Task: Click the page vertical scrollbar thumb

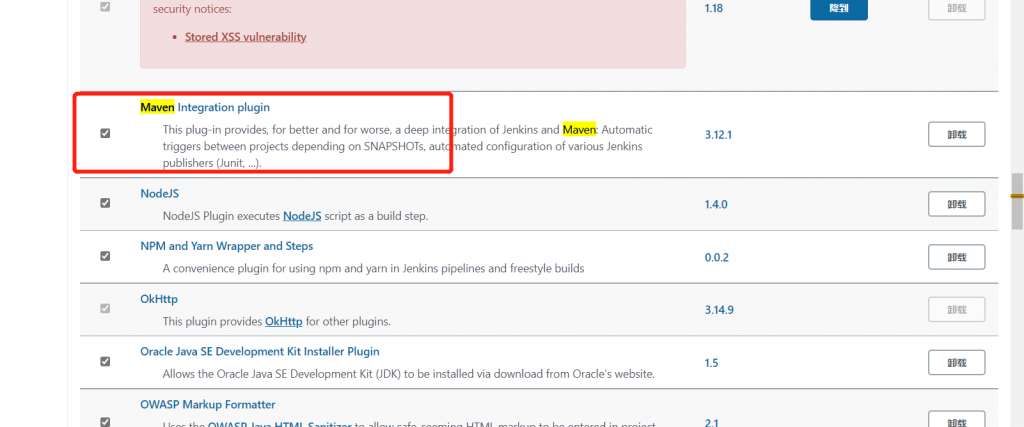Action: [x=1017, y=201]
